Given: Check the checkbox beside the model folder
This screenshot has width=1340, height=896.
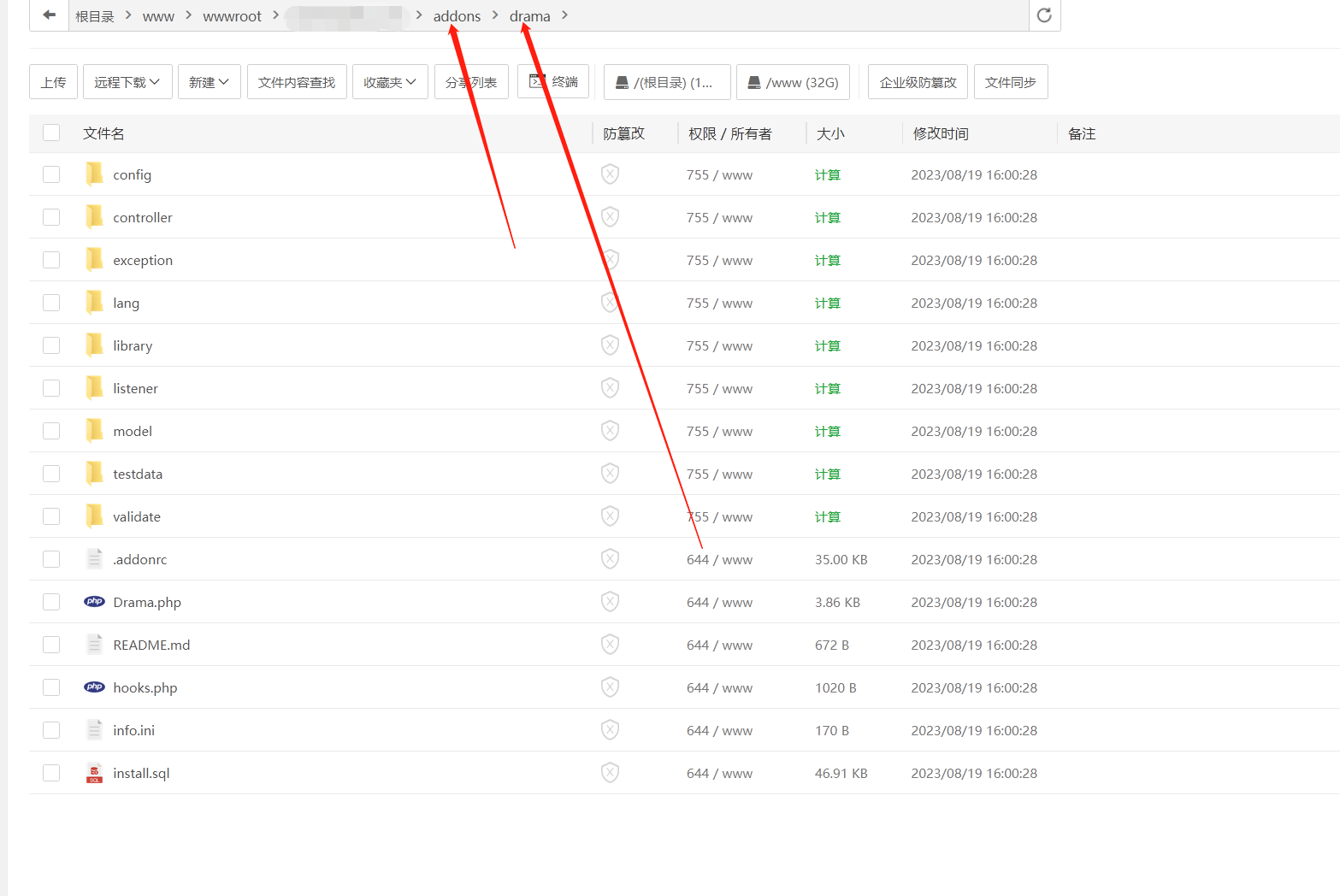Looking at the screenshot, I should click(51, 430).
